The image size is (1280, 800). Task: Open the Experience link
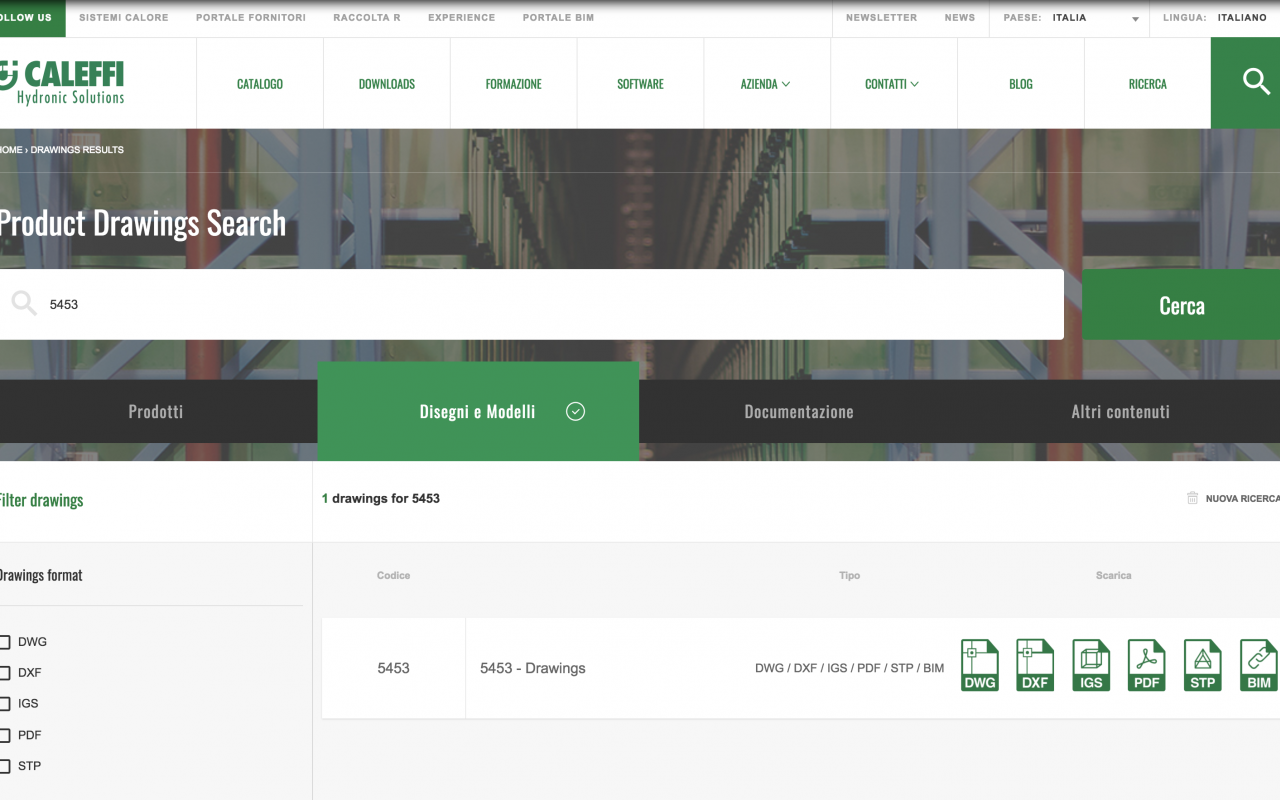click(461, 18)
